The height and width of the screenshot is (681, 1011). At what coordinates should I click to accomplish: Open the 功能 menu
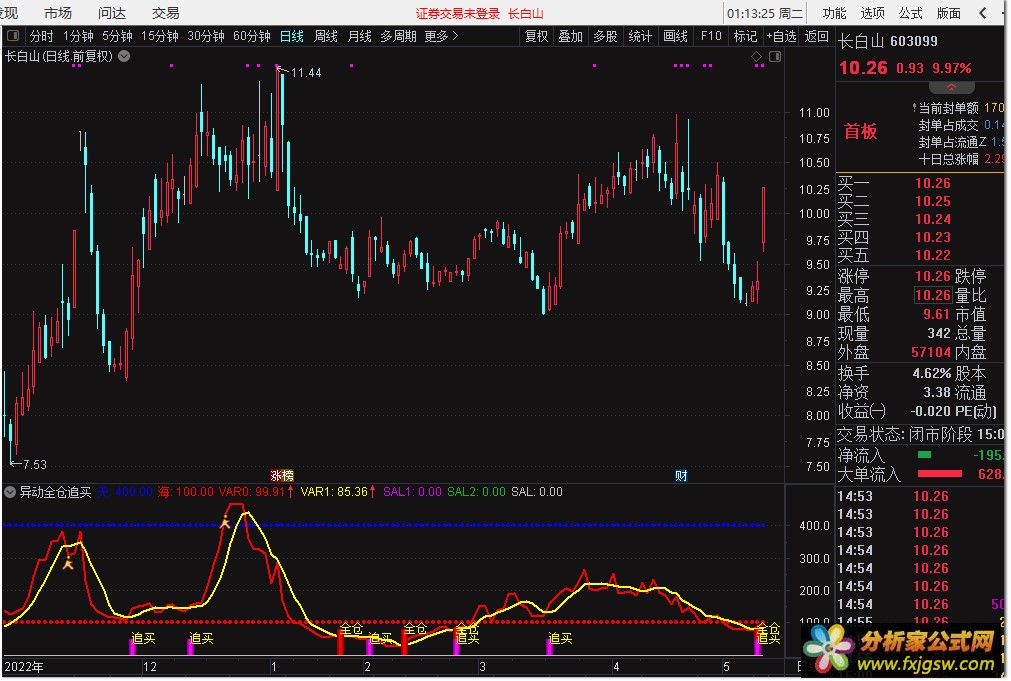834,13
